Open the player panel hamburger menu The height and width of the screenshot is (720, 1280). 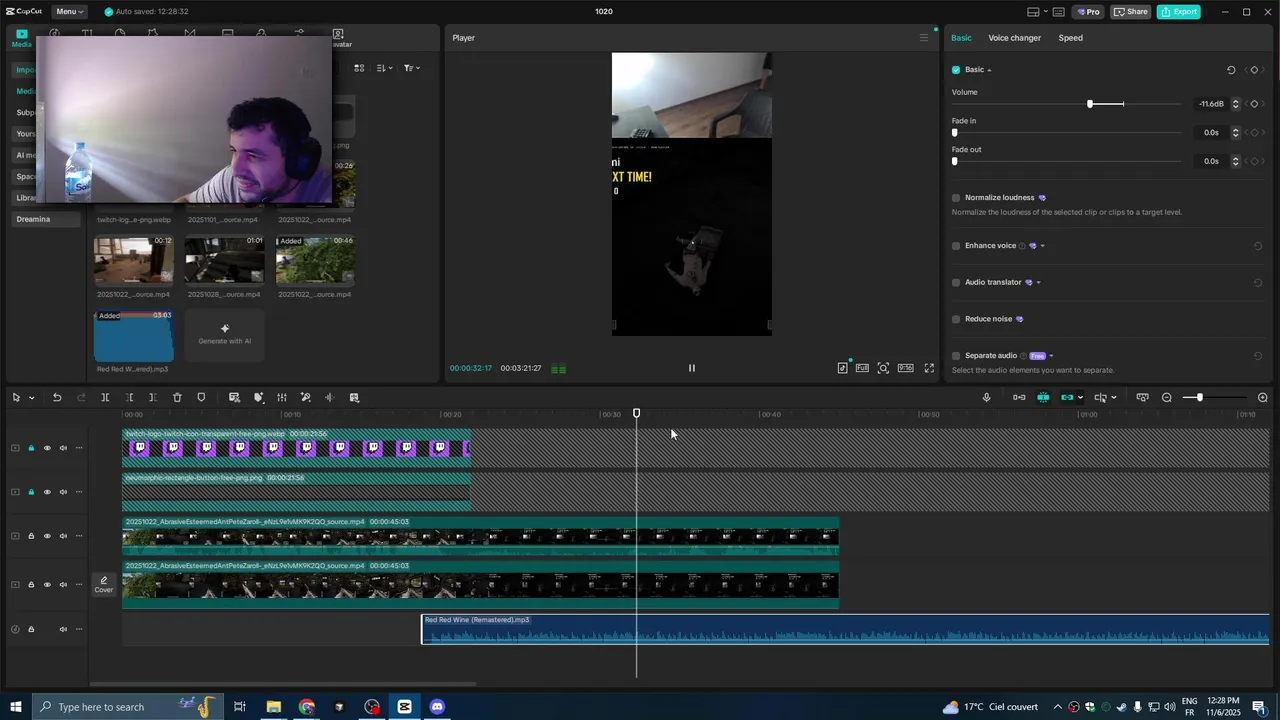[924, 38]
